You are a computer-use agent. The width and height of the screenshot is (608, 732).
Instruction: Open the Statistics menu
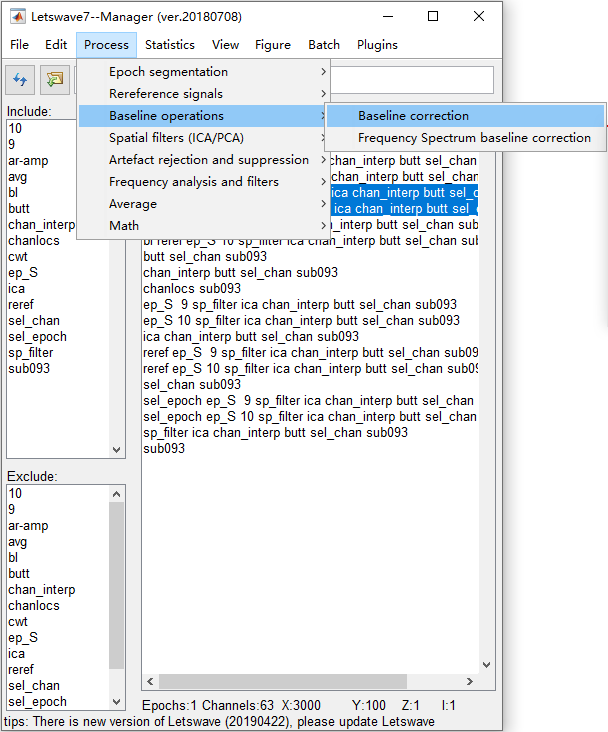170,45
